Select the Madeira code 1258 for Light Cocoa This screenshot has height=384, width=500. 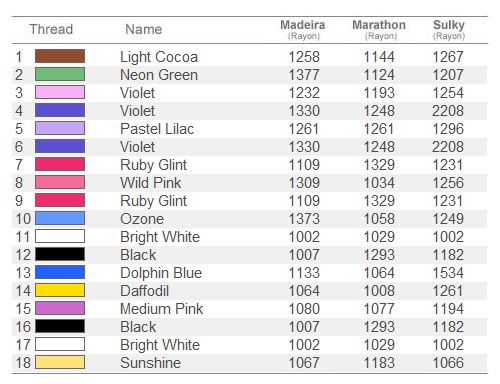(304, 57)
